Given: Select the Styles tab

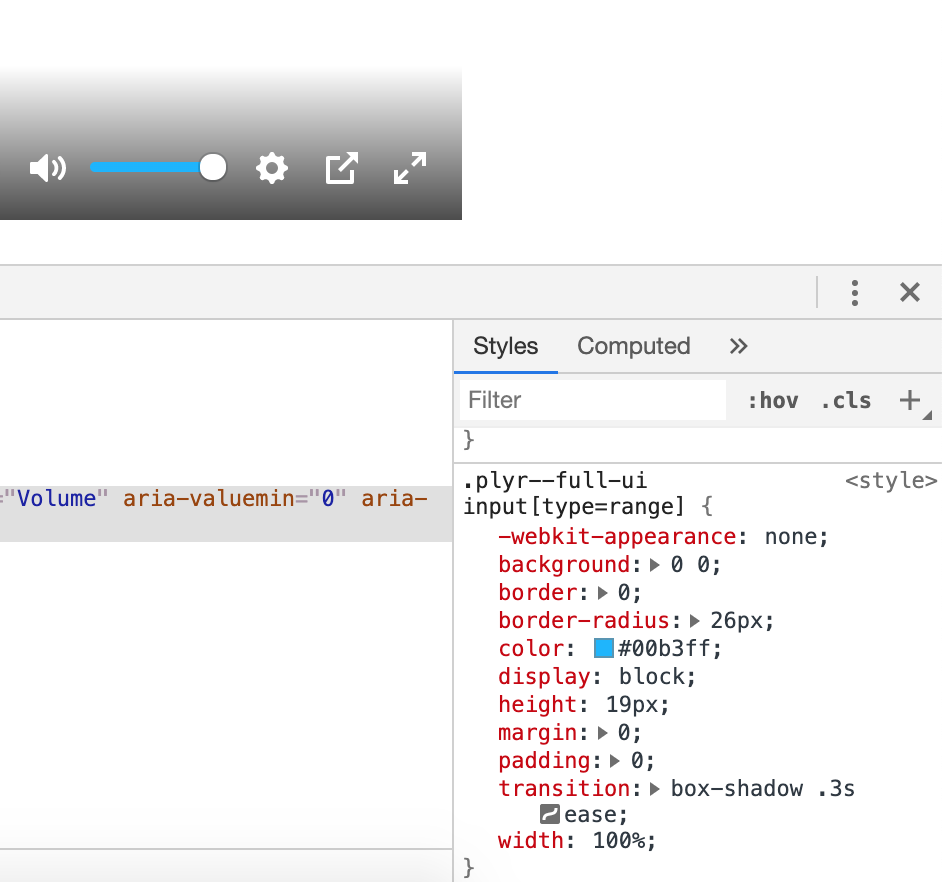Looking at the screenshot, I should pos(505,346).
